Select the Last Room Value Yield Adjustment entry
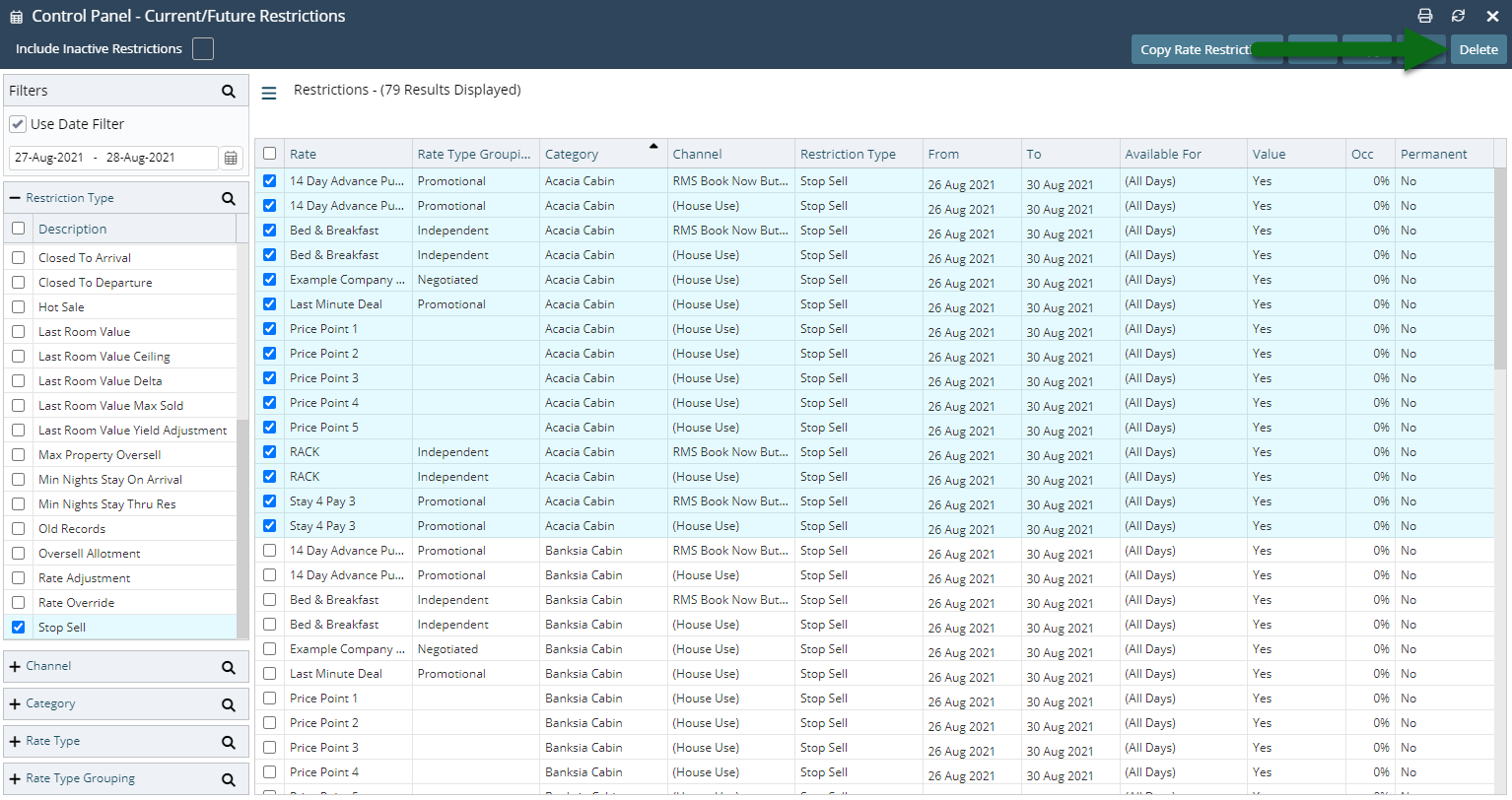 point(132,430)
